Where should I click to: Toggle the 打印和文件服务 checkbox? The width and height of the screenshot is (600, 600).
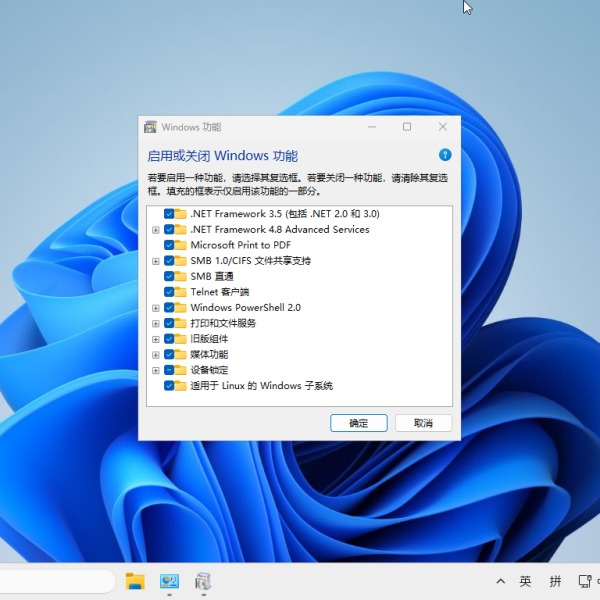click(169, 323)
